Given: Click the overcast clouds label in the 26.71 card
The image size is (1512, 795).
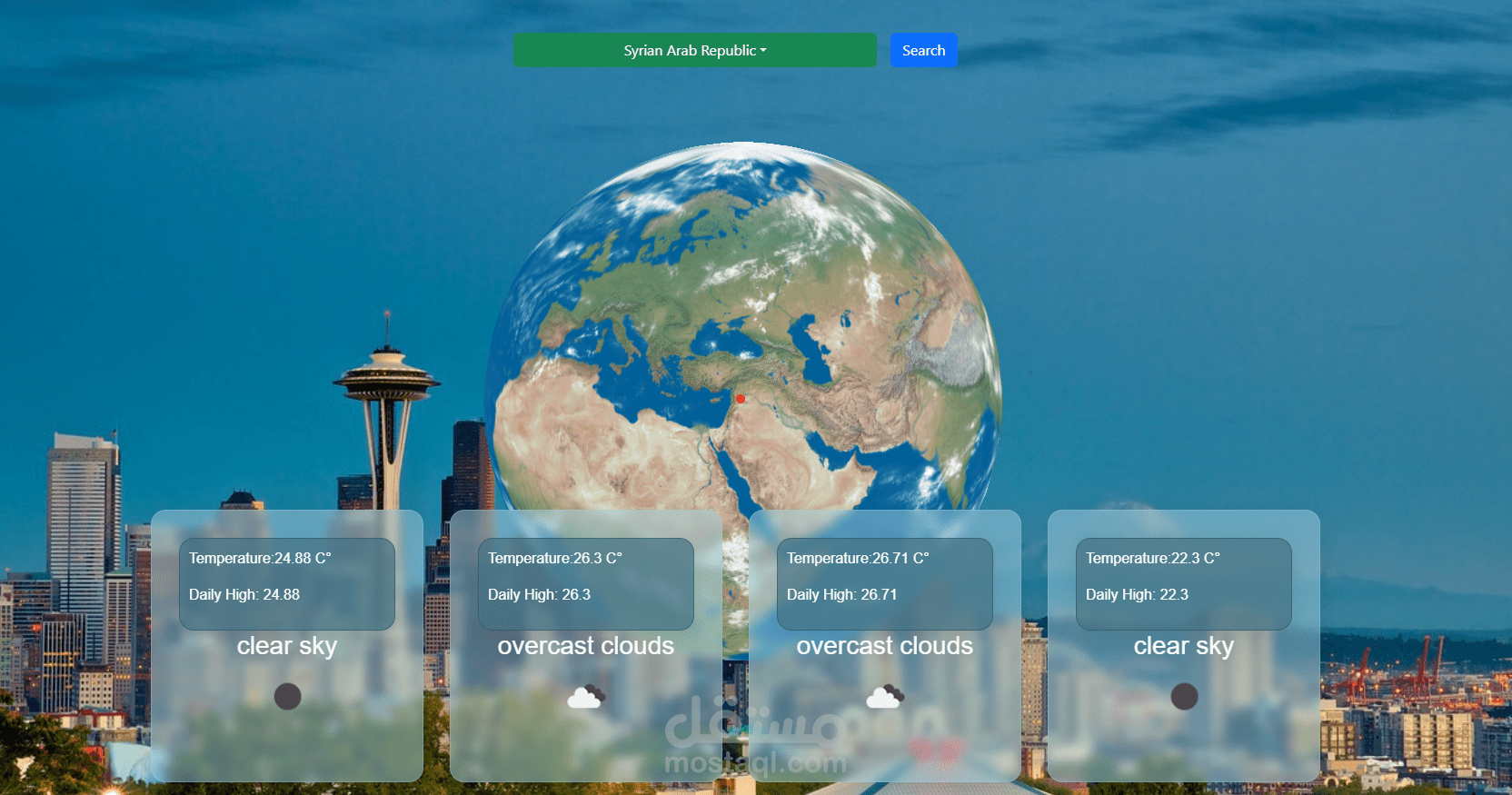Looking at the screenshot, I should (x=885, y=646).
